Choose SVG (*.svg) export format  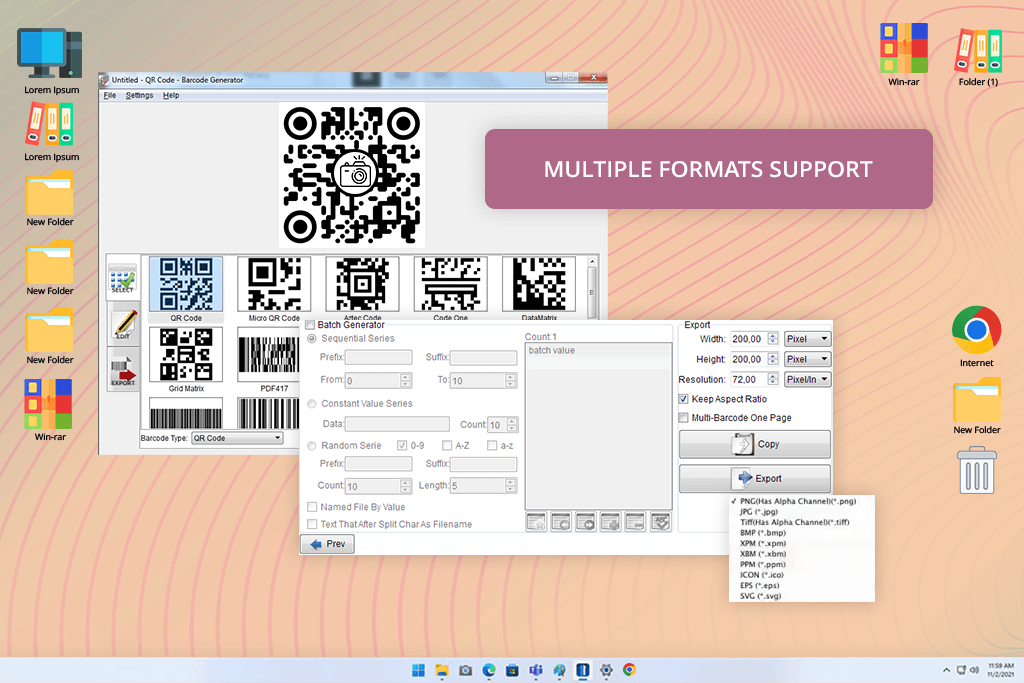click(x=760, y=596)
